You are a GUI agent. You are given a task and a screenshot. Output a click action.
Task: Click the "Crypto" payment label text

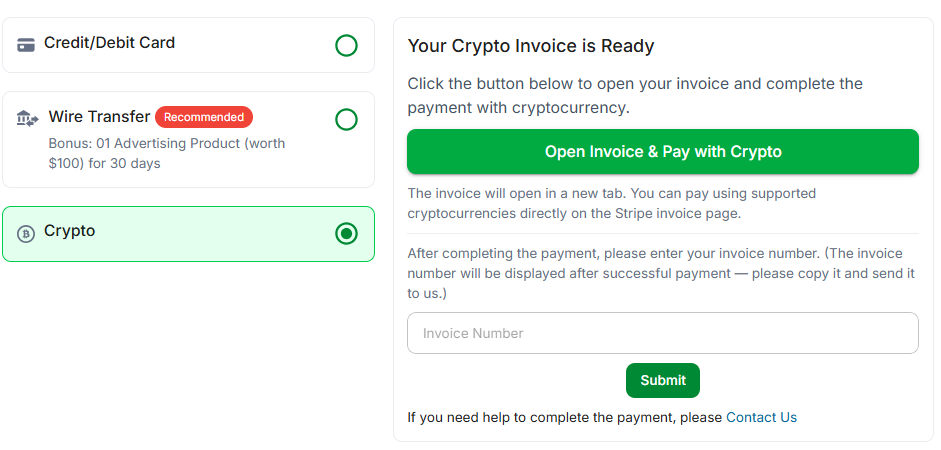point(70,231)
